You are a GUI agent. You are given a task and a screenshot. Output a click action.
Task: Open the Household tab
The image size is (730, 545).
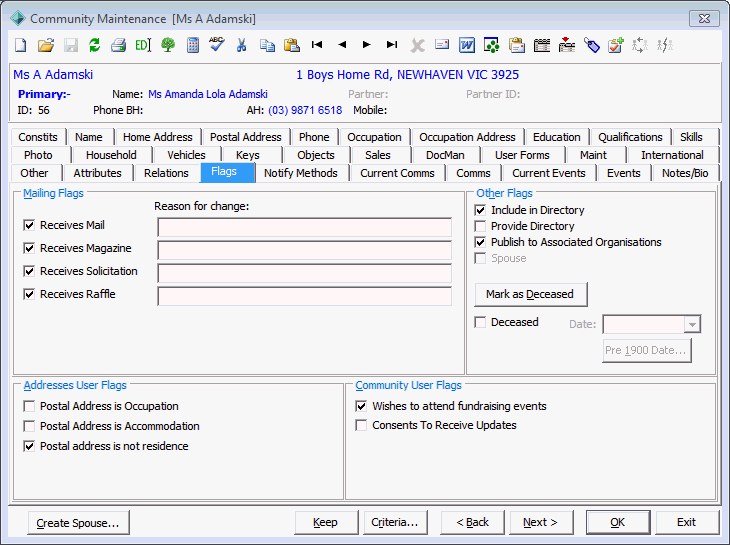point(111,155)
